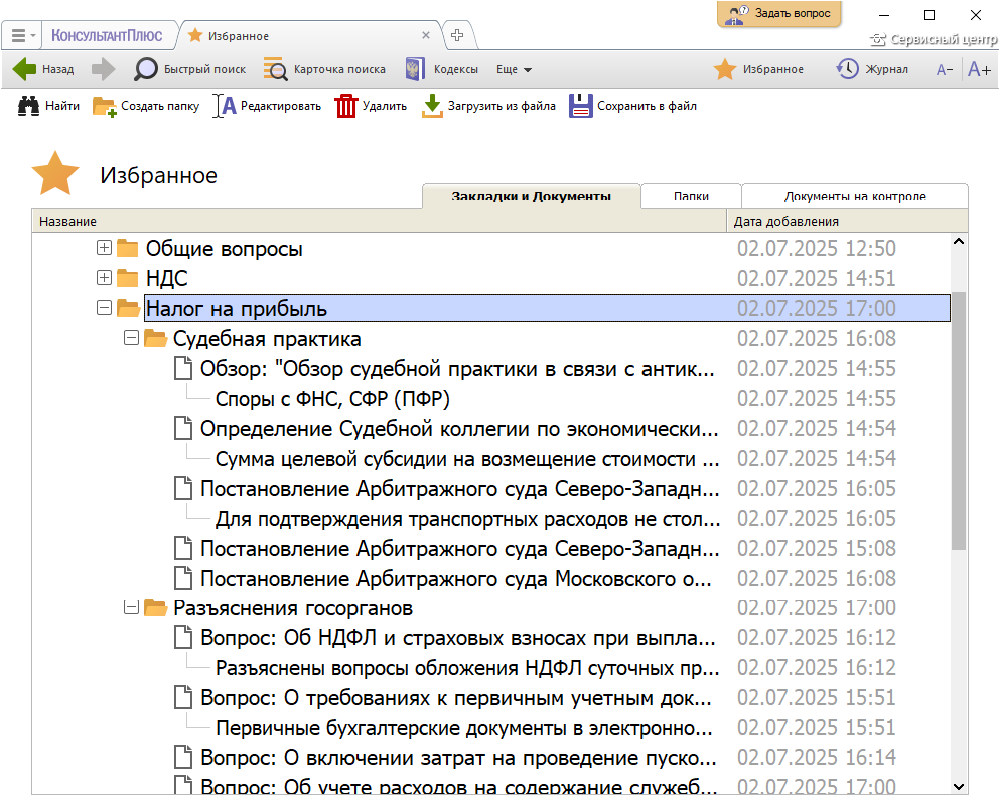Screen dimensions: 1000x800
Task: Click document icon of Определение Судебной коллегии
Action: 183,428
